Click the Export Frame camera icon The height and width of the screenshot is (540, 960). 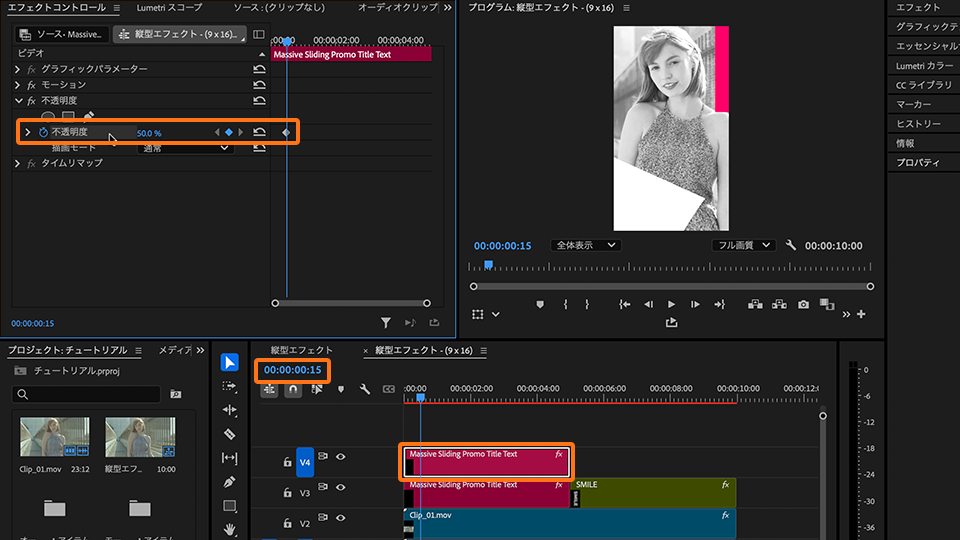803,305
